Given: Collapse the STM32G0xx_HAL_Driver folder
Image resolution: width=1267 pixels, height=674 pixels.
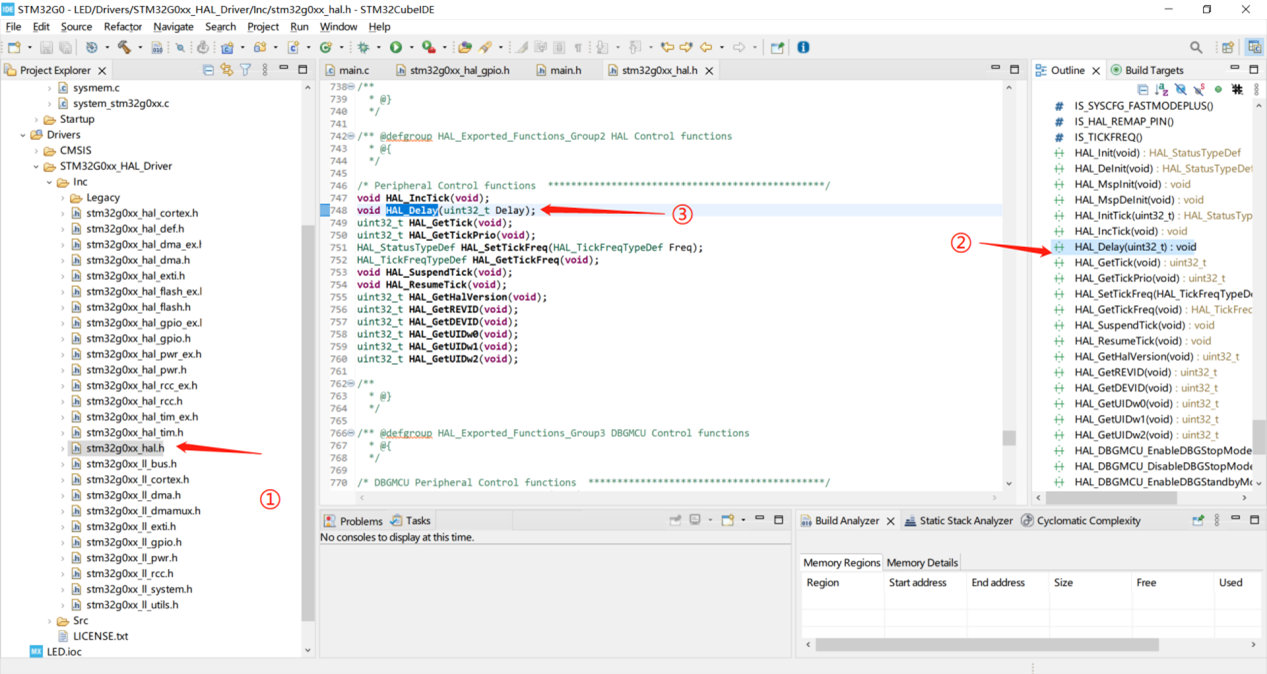Looking at the screenshot, I should point(36,167).
